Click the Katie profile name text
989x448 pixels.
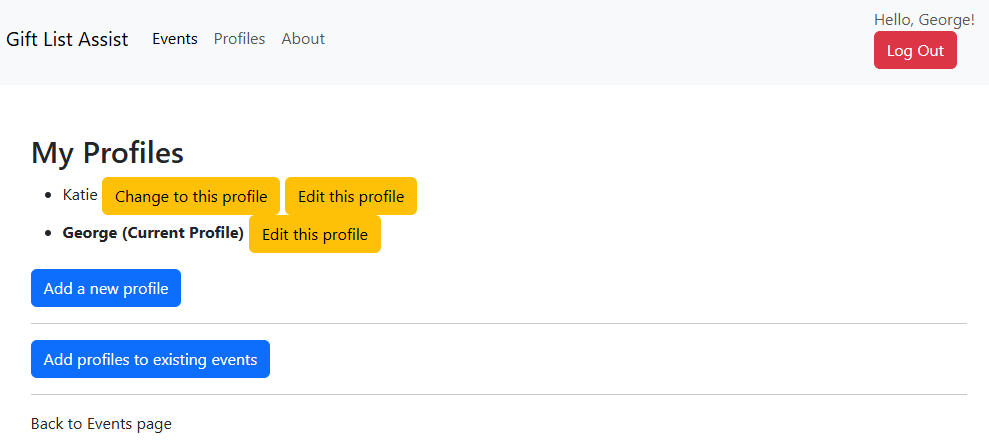click(80, 194)
